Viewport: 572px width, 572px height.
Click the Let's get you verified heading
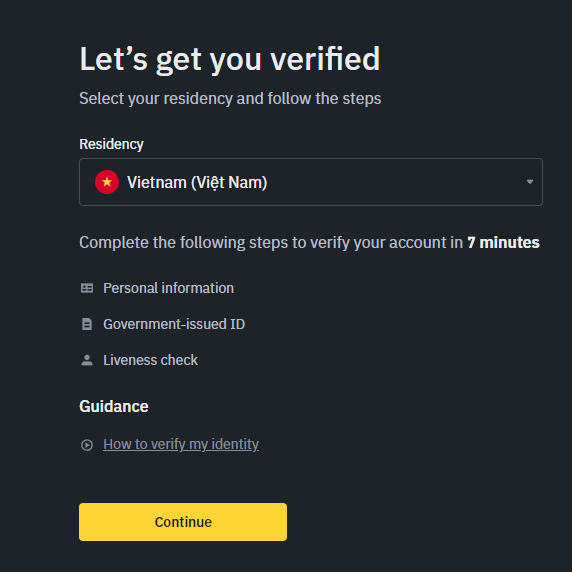(230, 59)
